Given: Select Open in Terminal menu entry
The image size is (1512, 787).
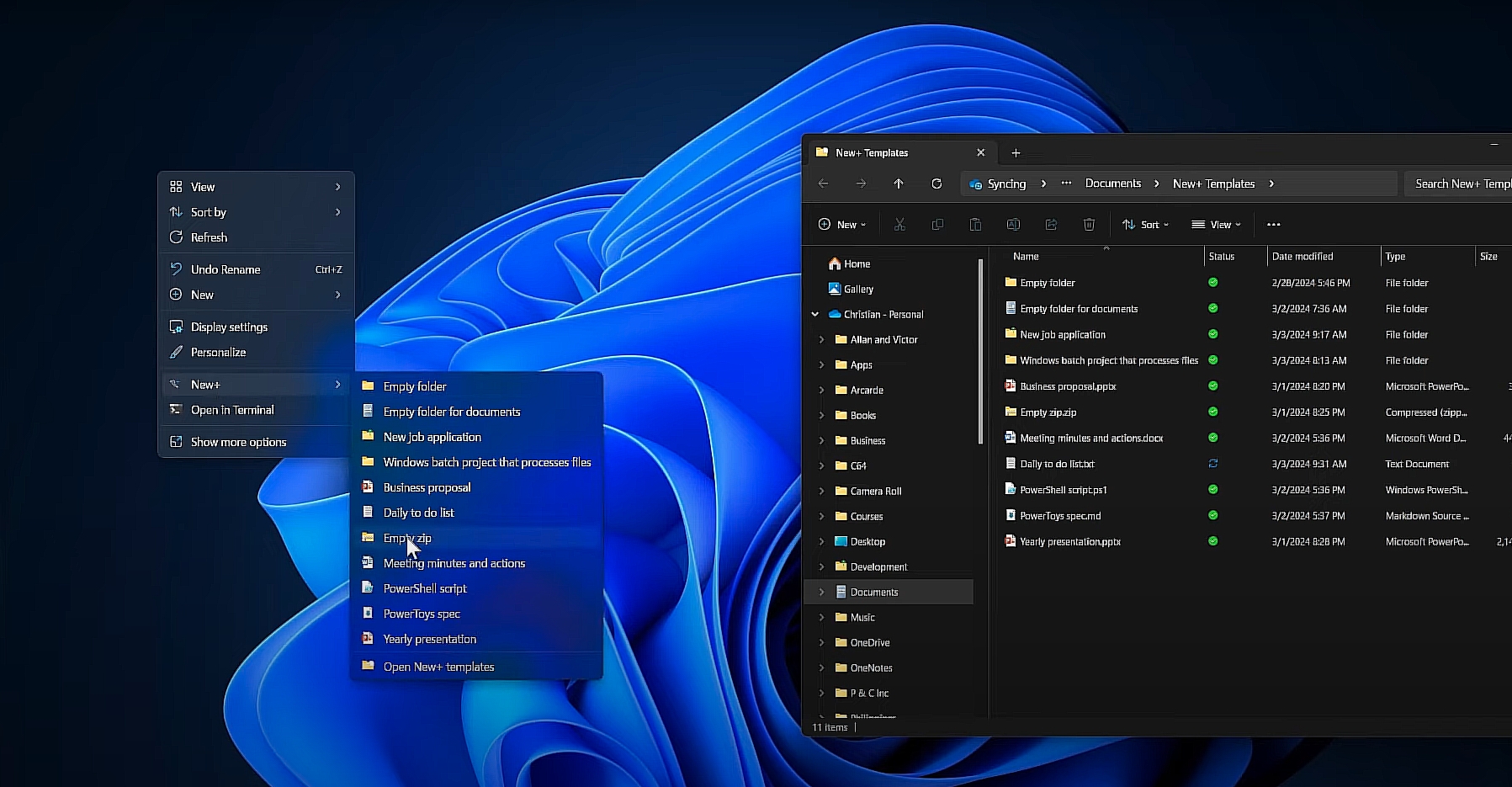Looking at the screenshot, I should [256, 410].
